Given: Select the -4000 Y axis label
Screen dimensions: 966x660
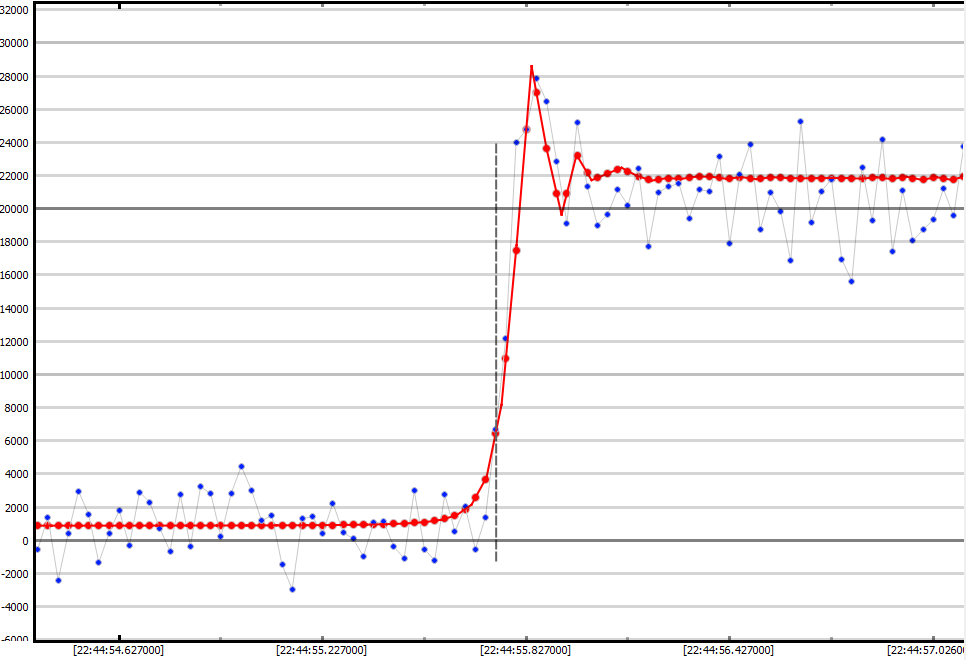Looking at the screenshot, I should [x=16, y=607].
